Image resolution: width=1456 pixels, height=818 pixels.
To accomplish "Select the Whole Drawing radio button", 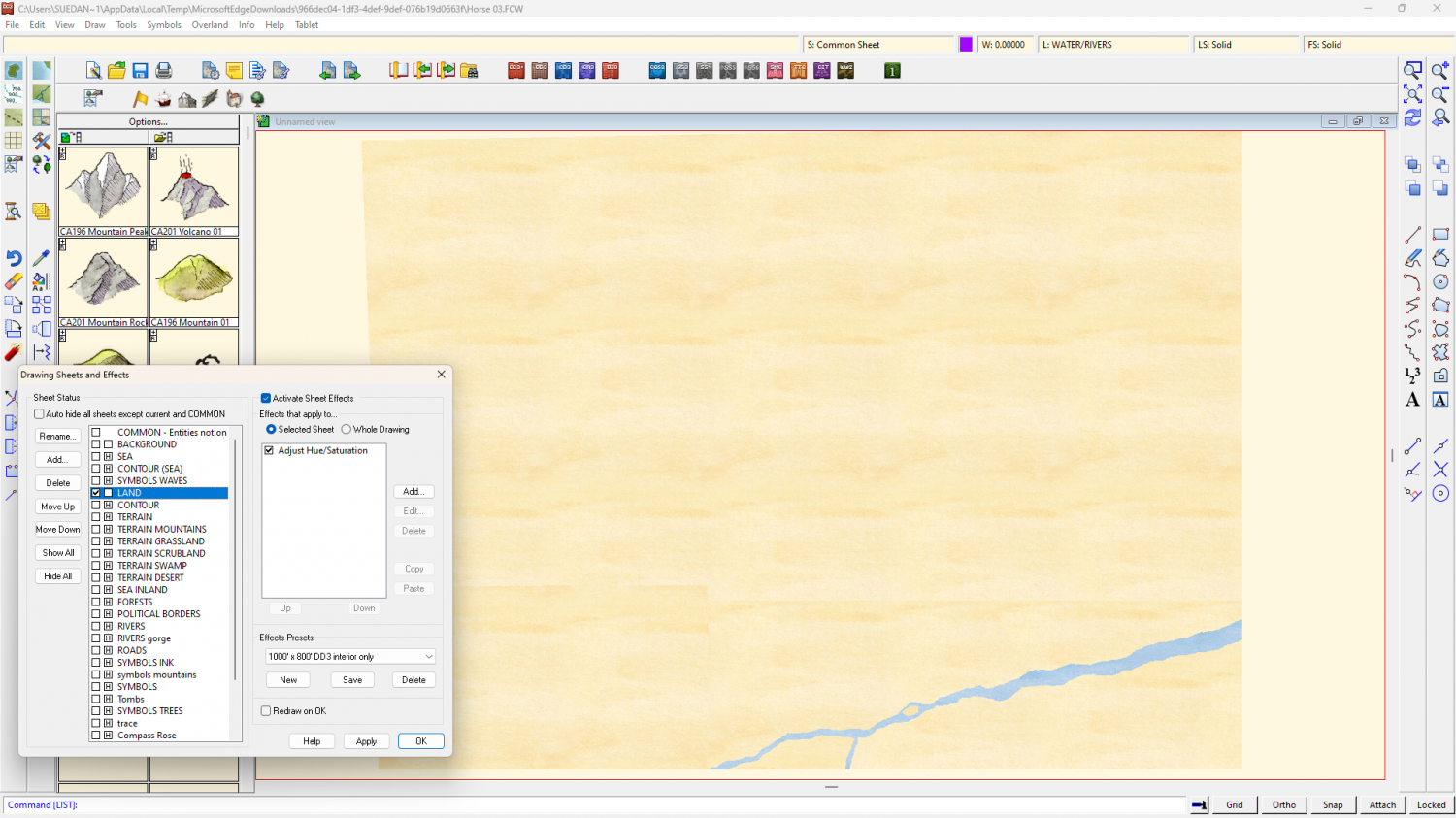I will [347, 429].
